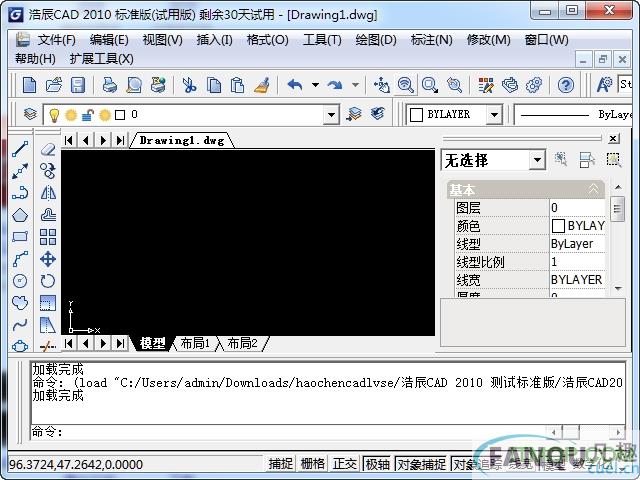Open the Layer Properties Manager icon
This screenshot has width=640, height=480.
30,114
